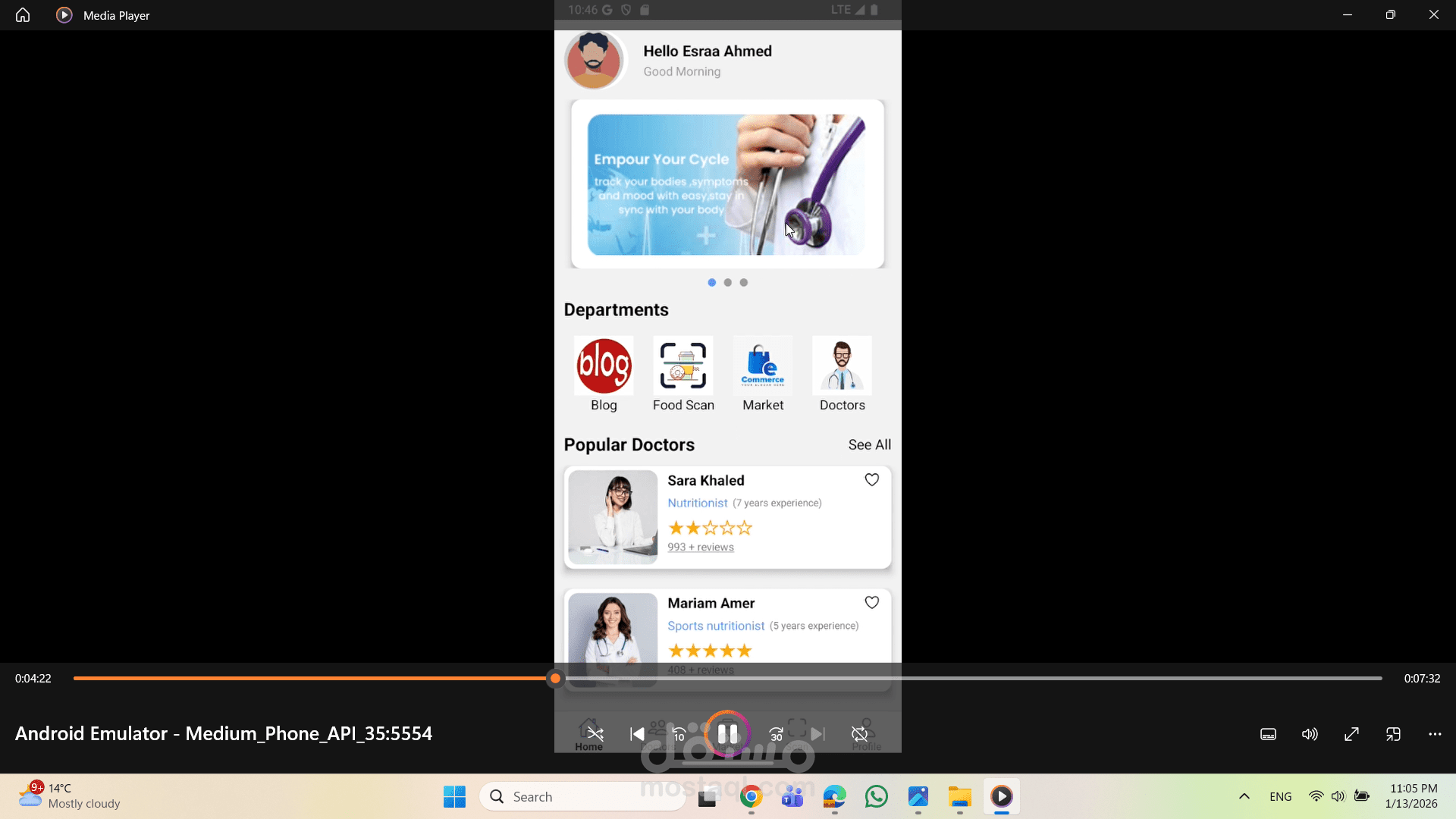Open Google Chrome from the taskbar

tap(751, 797)
